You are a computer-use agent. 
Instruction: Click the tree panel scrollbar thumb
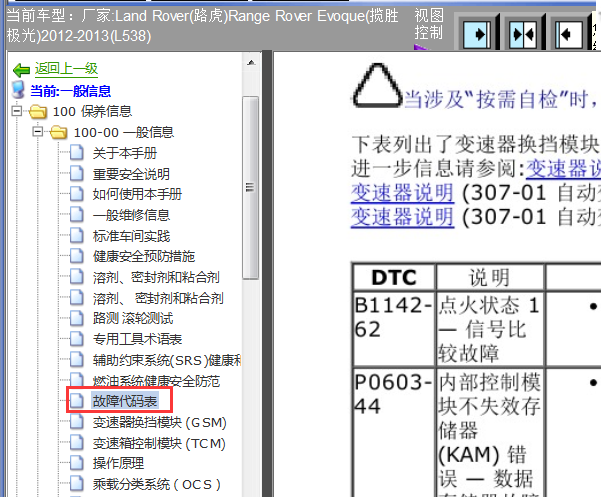tap(251, 188)
